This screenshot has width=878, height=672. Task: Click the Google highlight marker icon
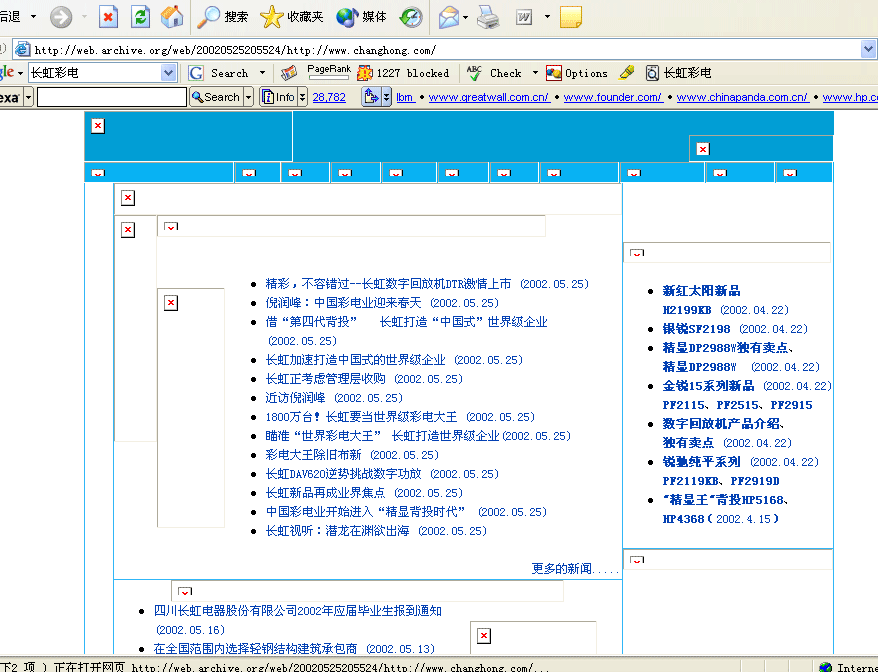(x=627, y=73)
